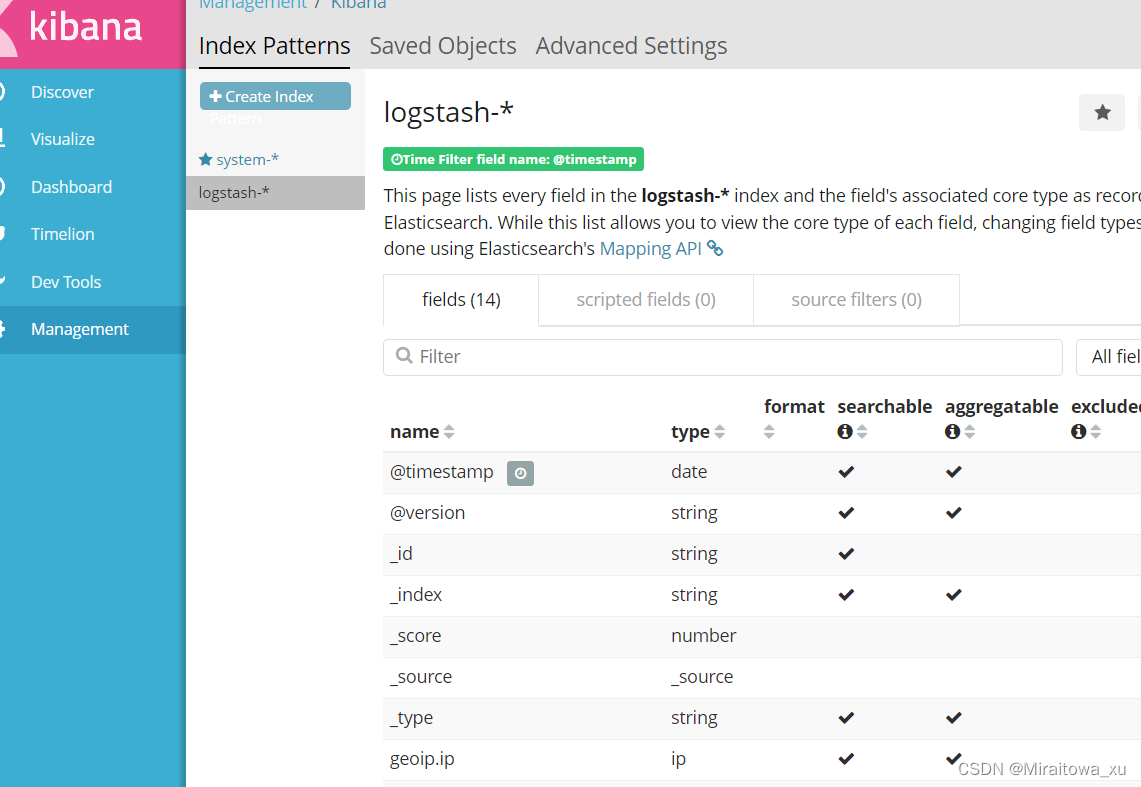This screenshot has width=1141, height=787.
Task: Select the scripted fields (0) tab
Action: click(646, 300)
